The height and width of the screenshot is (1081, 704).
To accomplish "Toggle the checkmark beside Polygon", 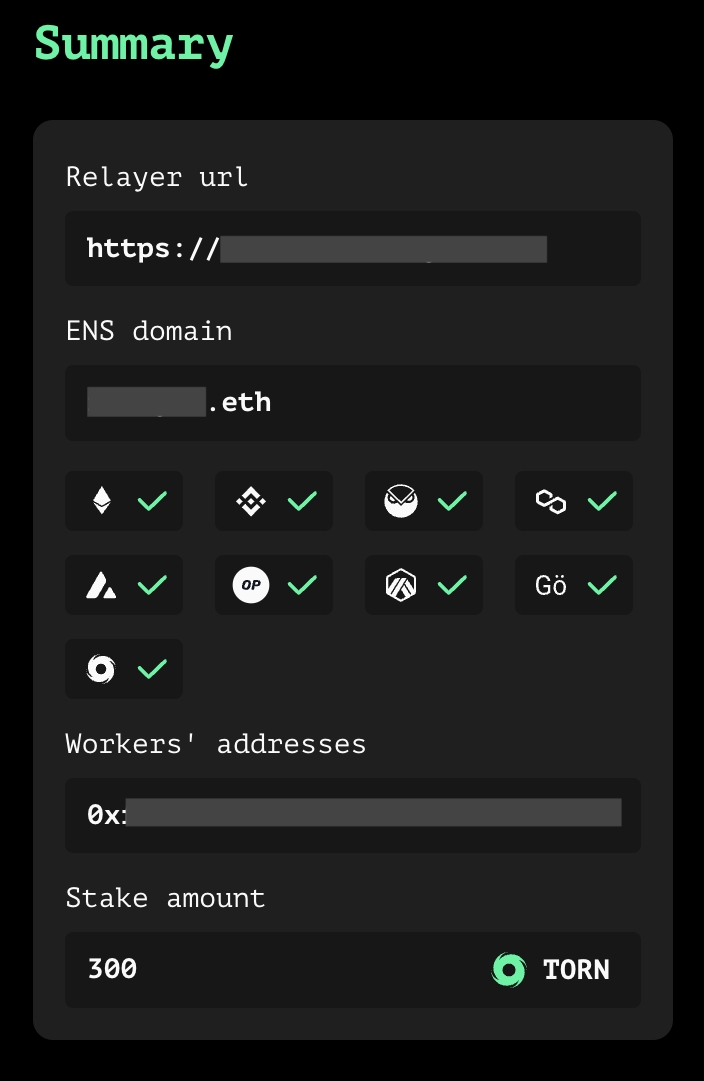I will point(602,501).
